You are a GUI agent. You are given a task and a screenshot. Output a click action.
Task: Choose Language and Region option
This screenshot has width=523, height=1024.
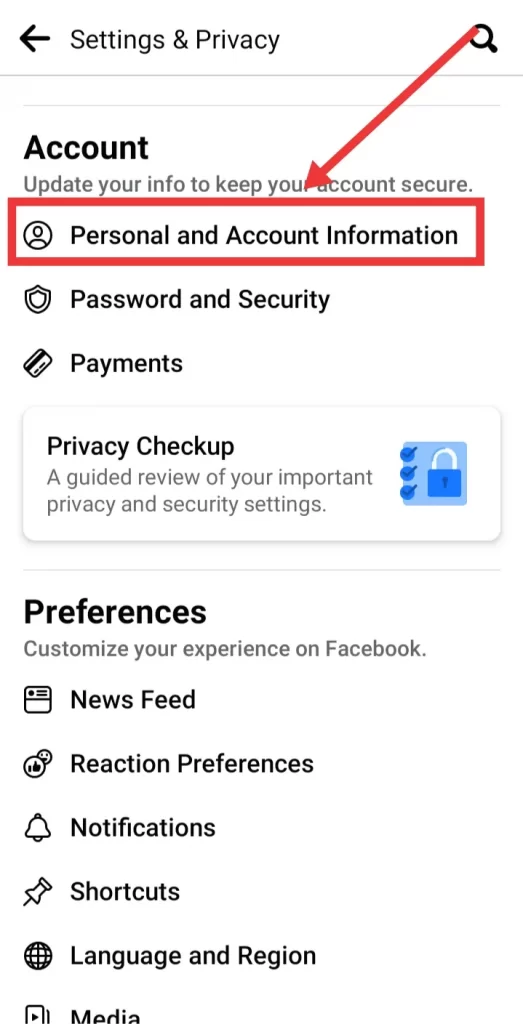tap(193, 956)
